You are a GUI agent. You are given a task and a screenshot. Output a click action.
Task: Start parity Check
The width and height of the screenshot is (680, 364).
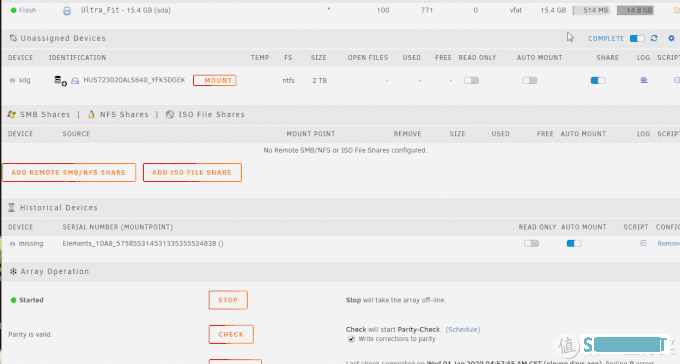(x=231, y=334)
